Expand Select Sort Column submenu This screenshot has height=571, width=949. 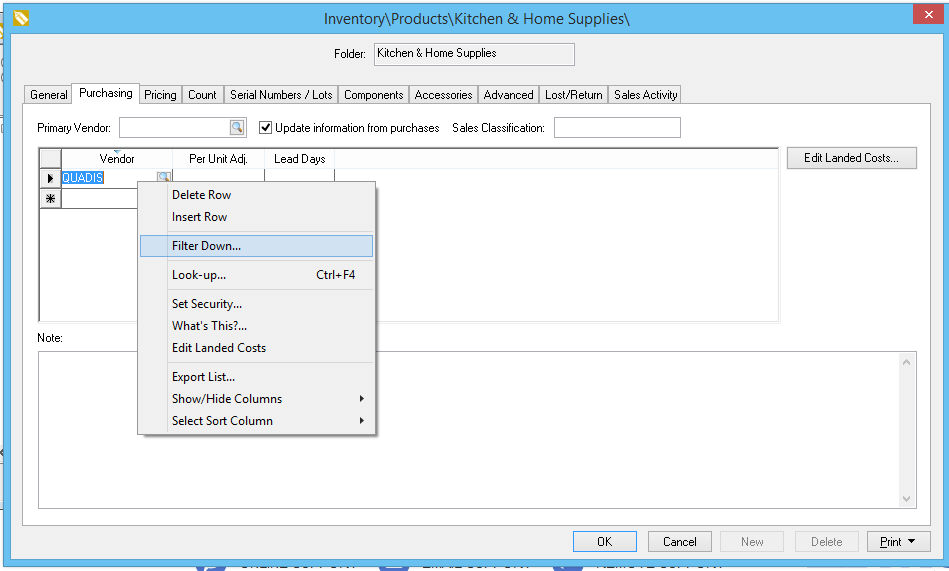[x=266, y=421]
